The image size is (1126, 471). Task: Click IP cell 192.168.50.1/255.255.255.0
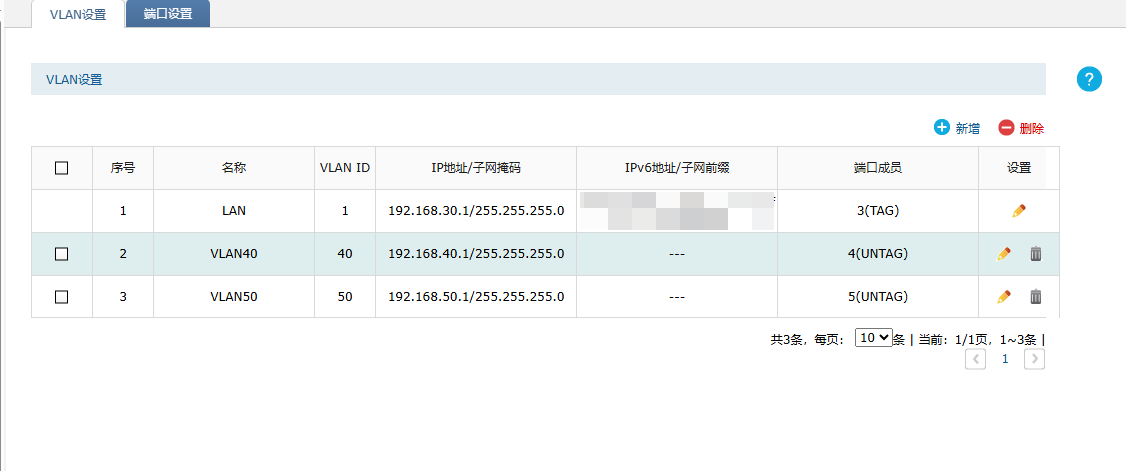pos(476,297)
